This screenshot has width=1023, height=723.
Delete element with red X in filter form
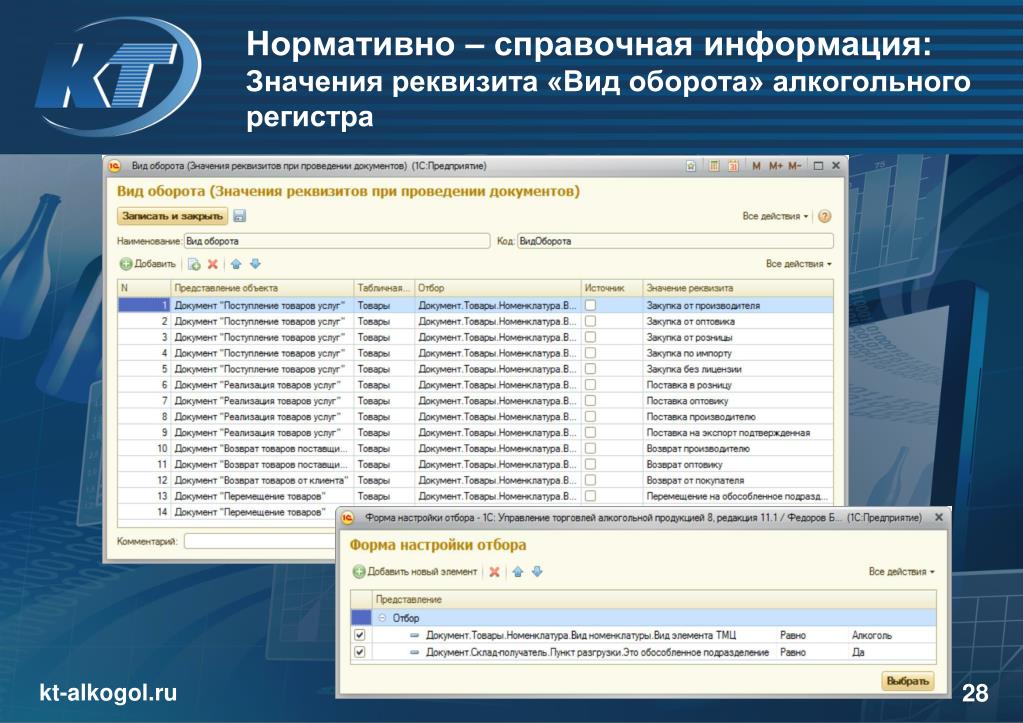(x=495, y=572)
